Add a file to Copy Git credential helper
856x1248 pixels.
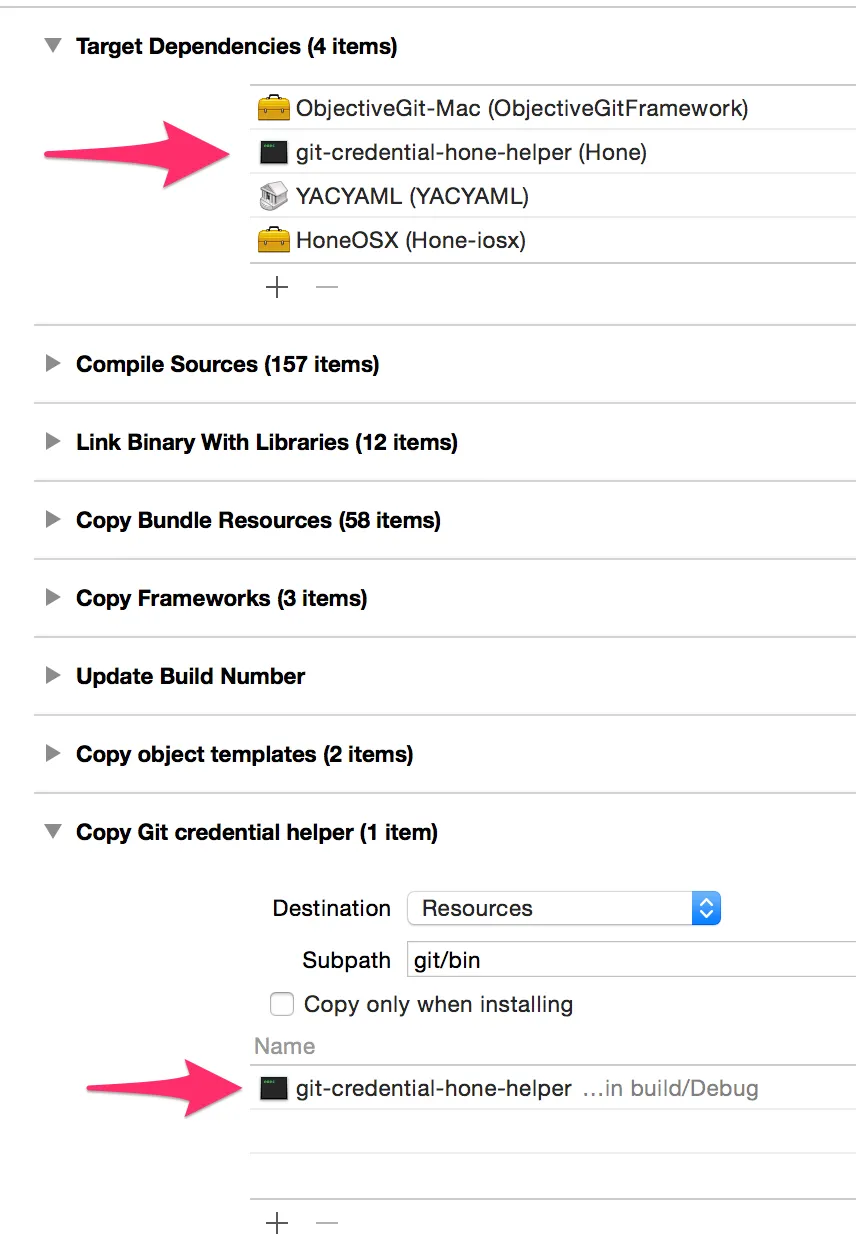(x=277, y=1223)
